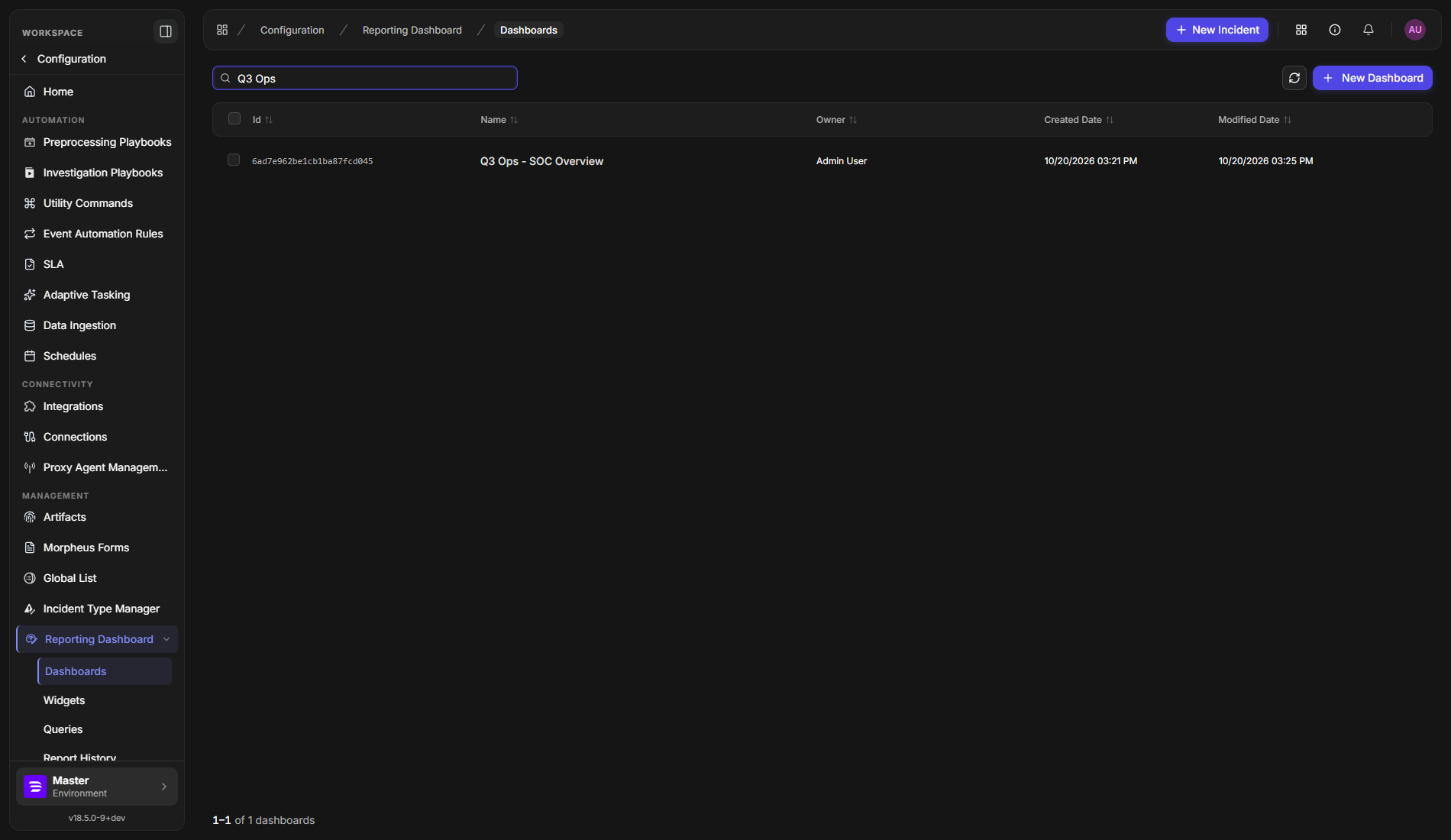Click the Home house icon
The height and width of the screenshot is (840, 1451).
tap(30, 92)
